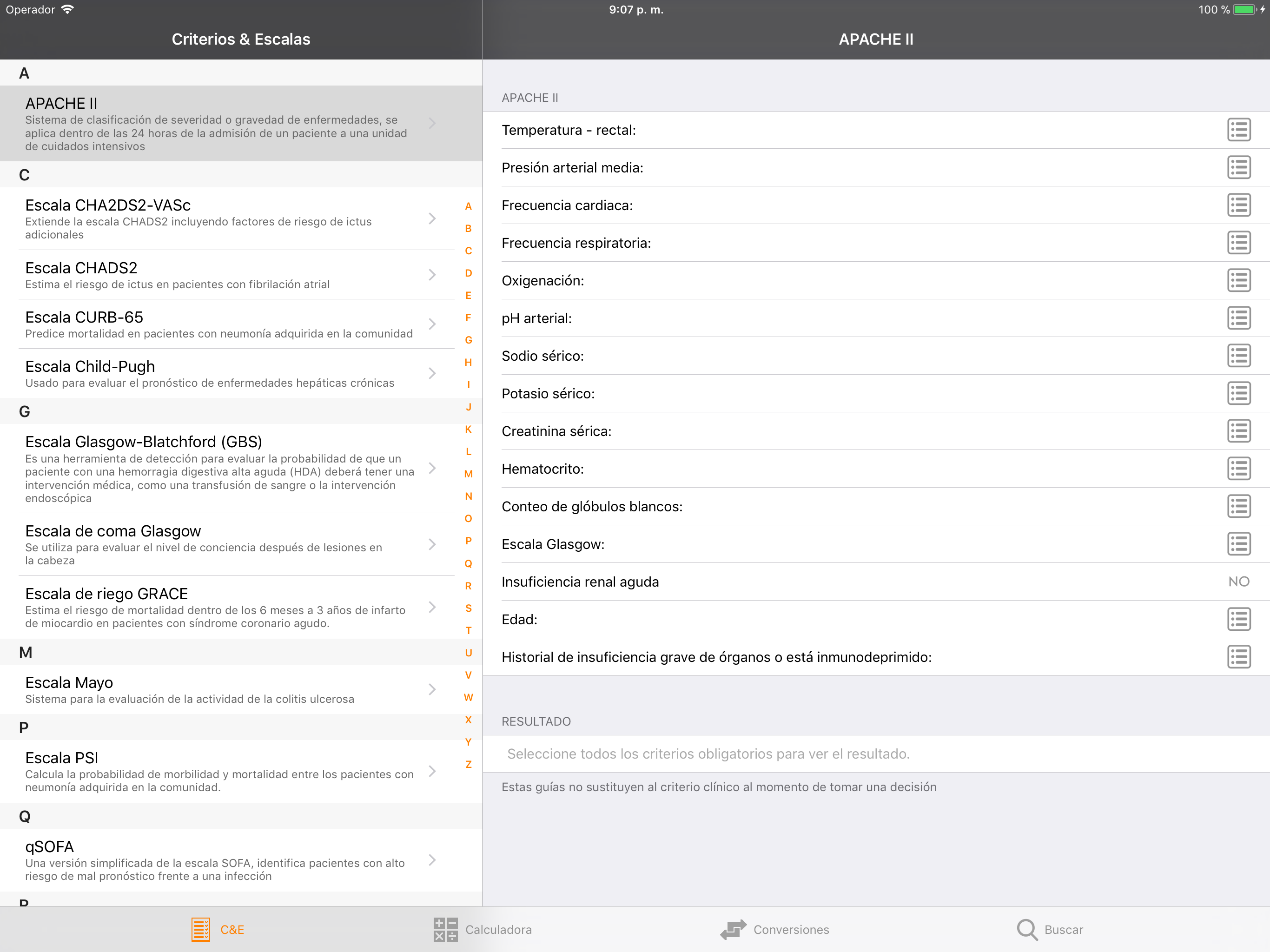This screenshot has width=1270, height=952.
Task: Switch to the Conversiones tab
Action: 774,930
